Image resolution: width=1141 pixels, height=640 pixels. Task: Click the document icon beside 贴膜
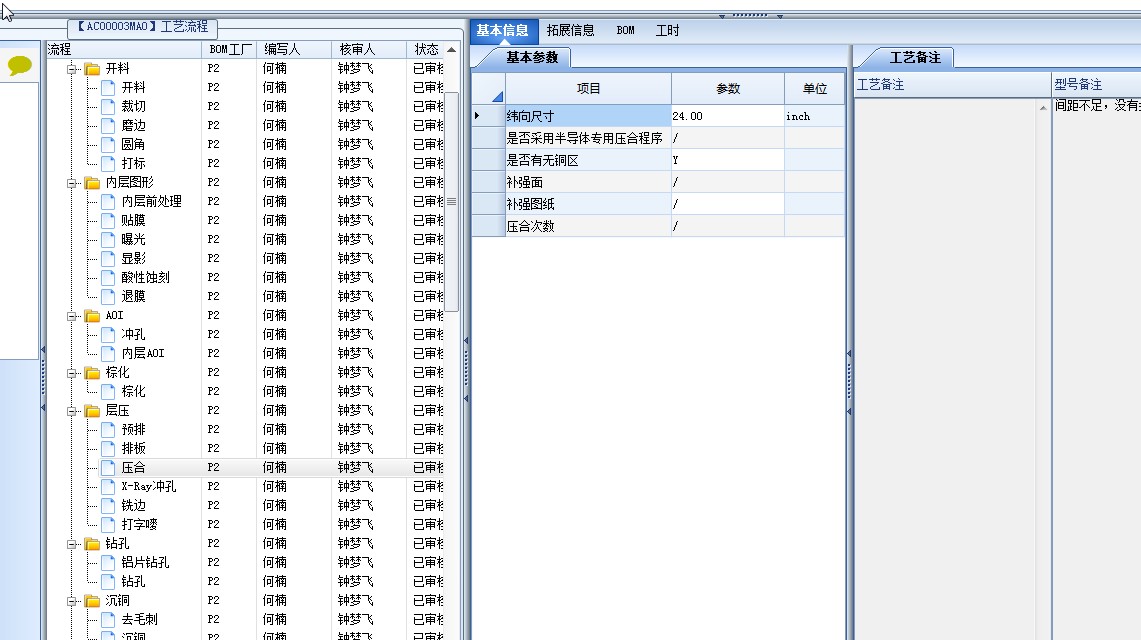point(108,220)
